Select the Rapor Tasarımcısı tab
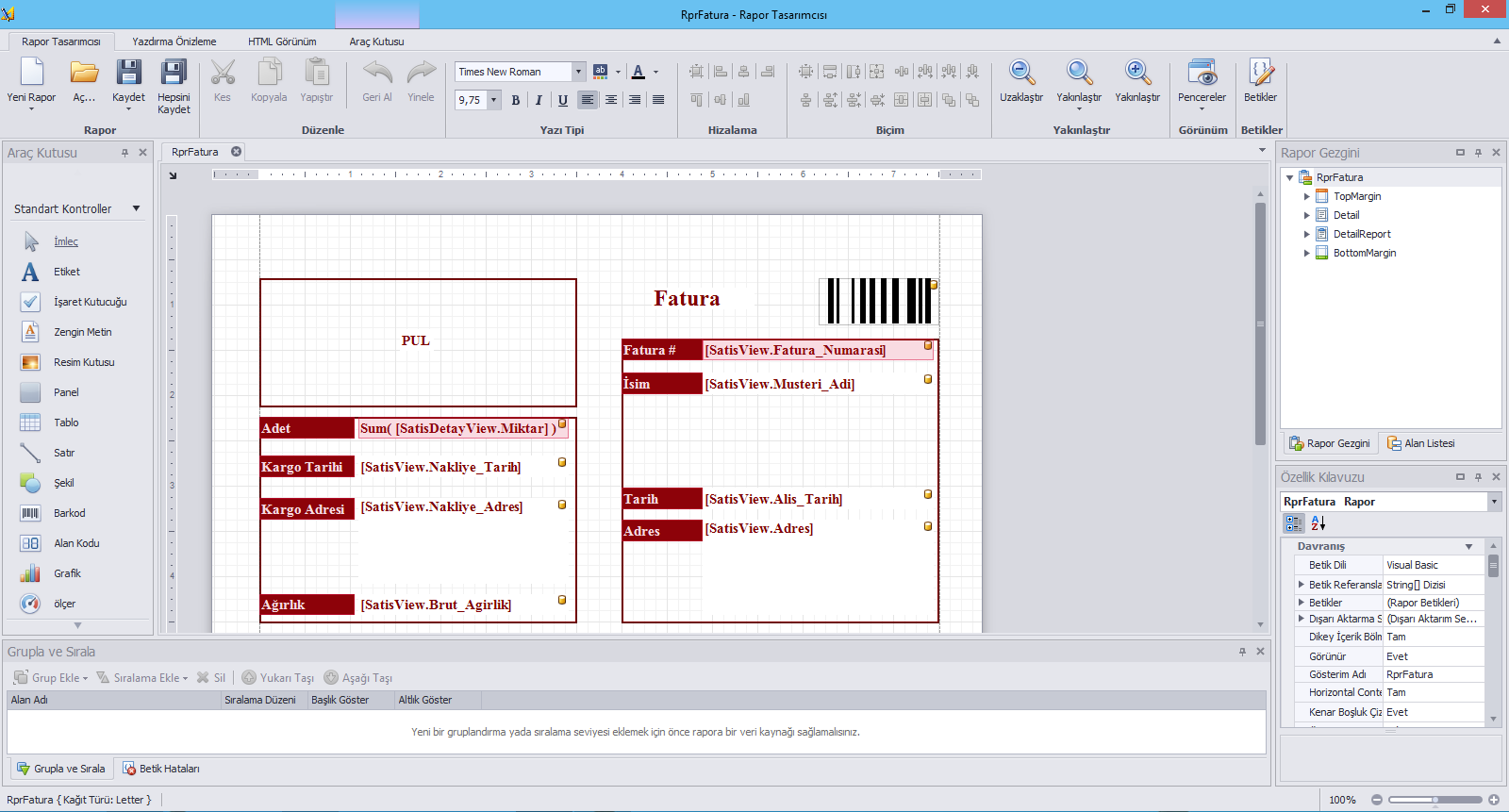This screenshot has height=812, width=1509. point(61,41)
